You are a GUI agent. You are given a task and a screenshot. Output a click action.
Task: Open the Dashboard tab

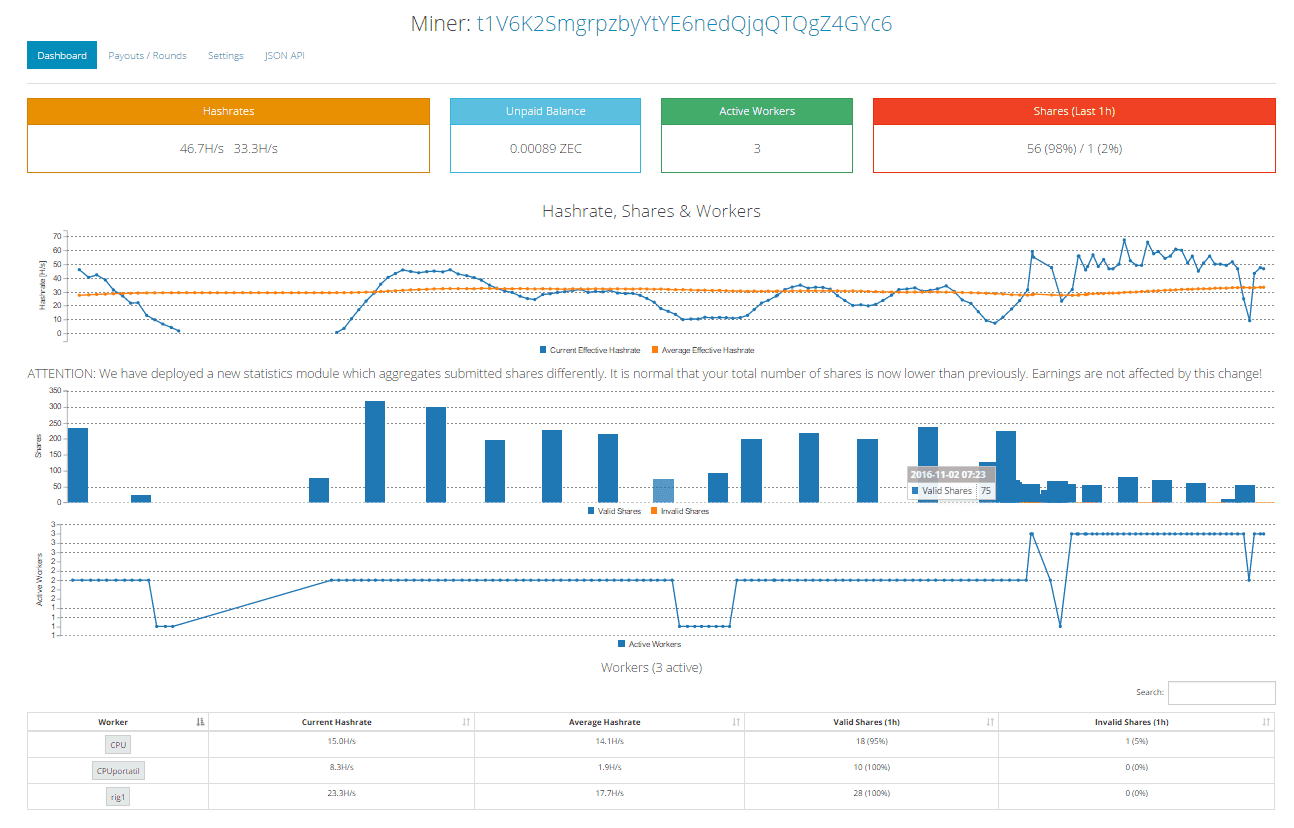62,55
